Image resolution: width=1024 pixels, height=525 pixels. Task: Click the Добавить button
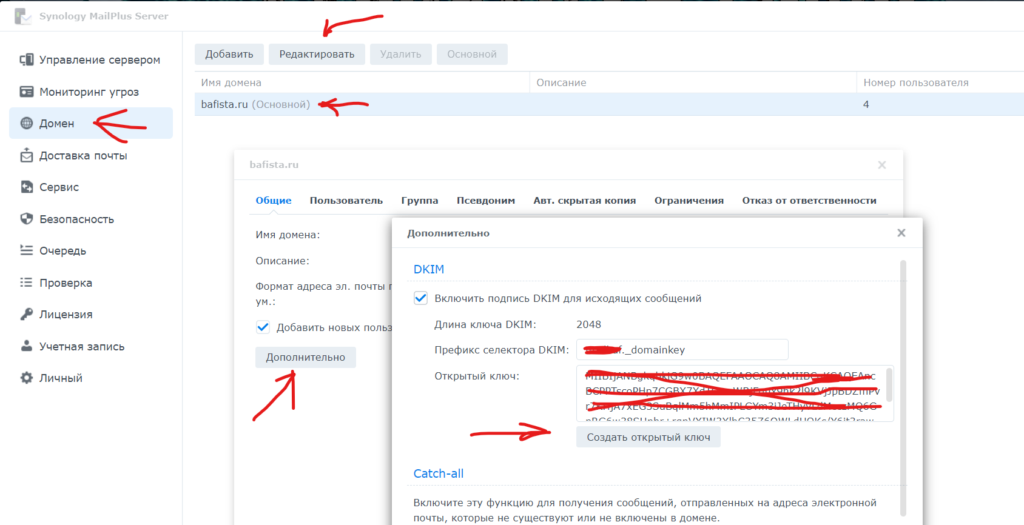[x=229, y=54]
